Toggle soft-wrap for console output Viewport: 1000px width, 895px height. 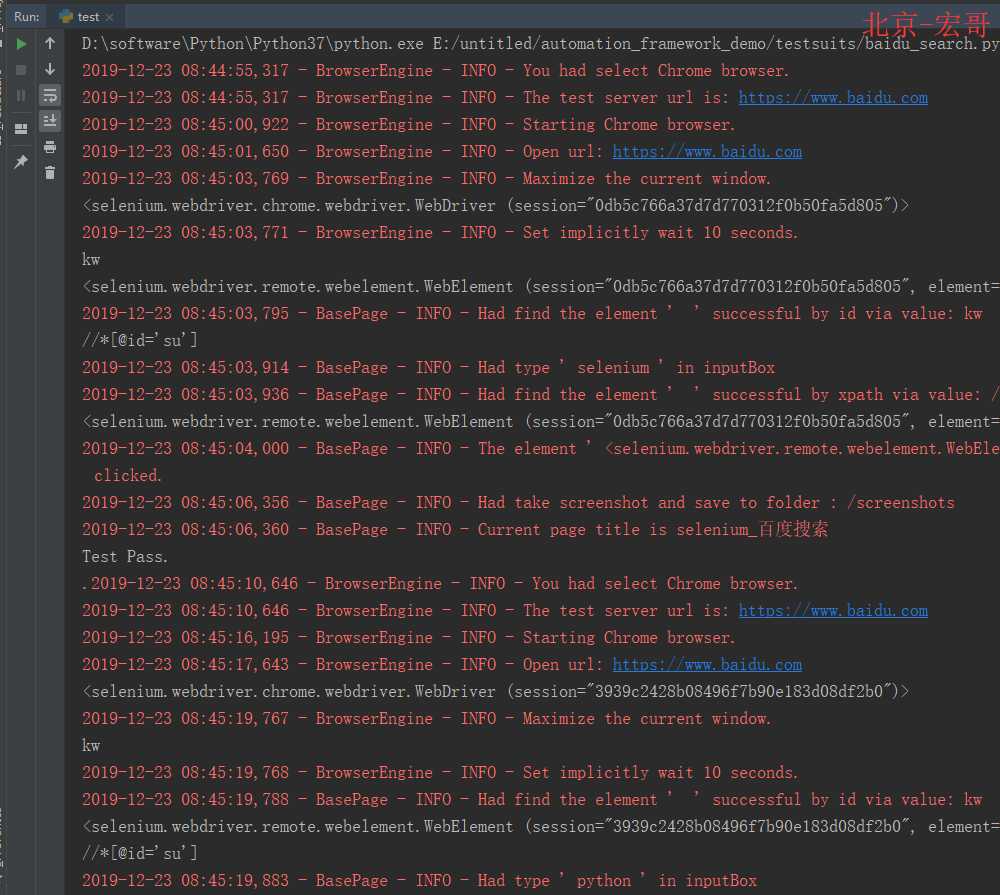point(50,96)
